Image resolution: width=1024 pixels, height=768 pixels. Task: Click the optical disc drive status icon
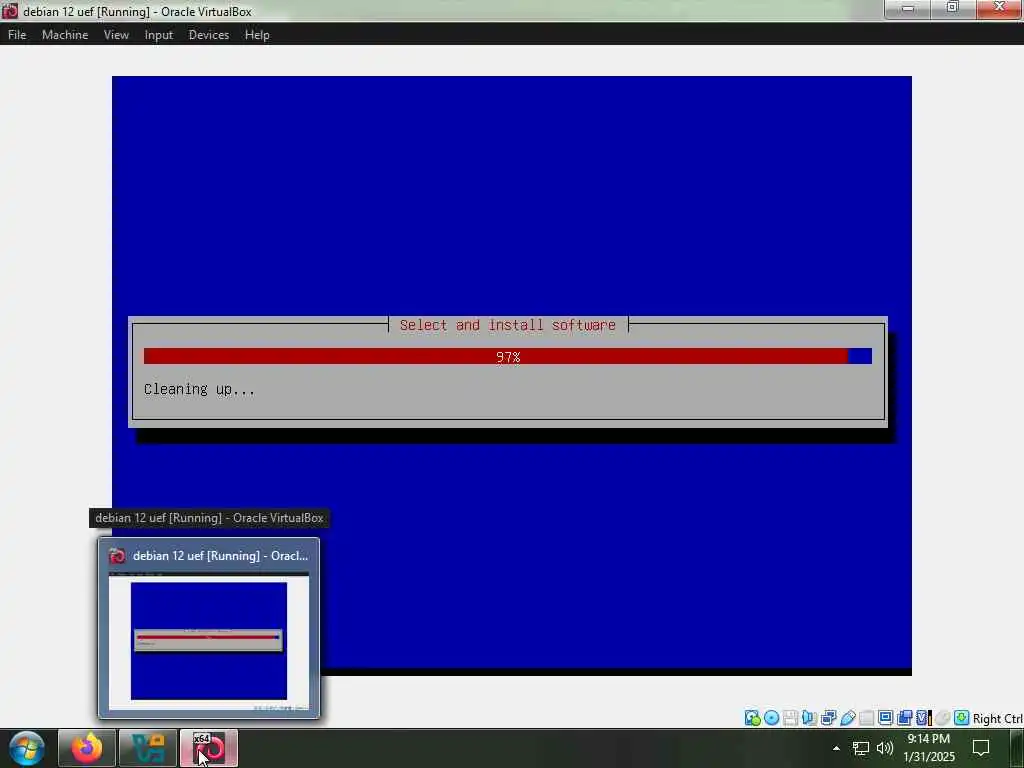(771, 718)
